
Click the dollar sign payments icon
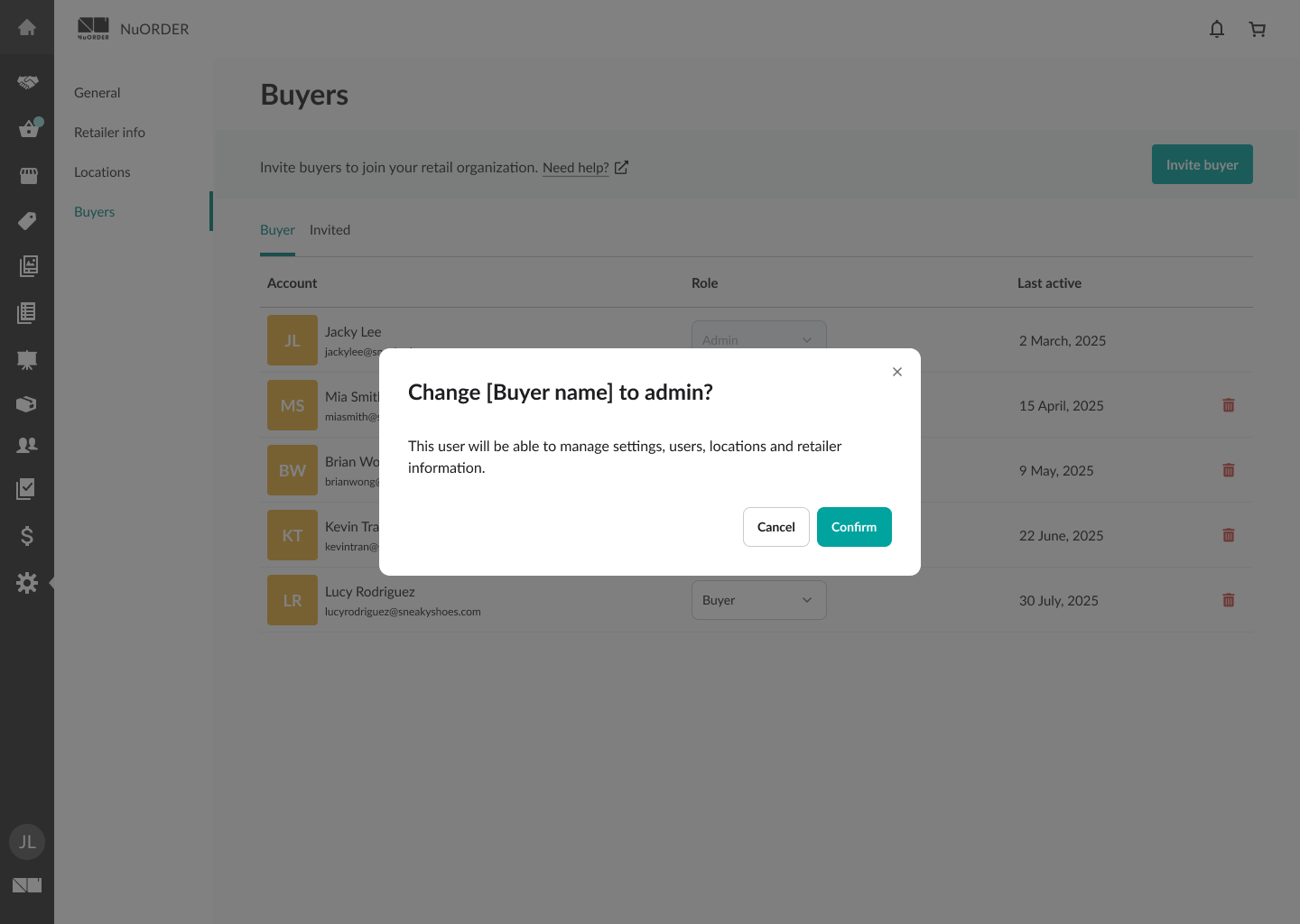click(27, 536)
